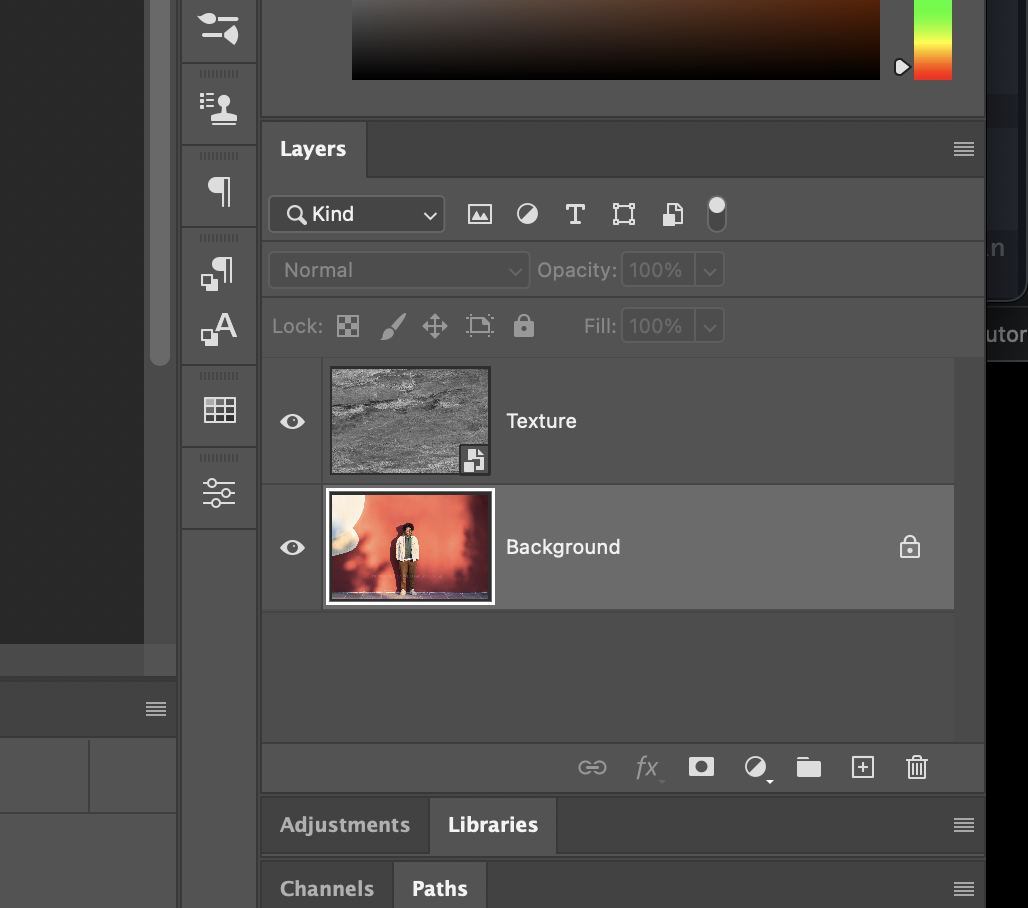This screenshot has height=908, width=1028.
Task: Add a new layer mask
Action: click(701, 767)
